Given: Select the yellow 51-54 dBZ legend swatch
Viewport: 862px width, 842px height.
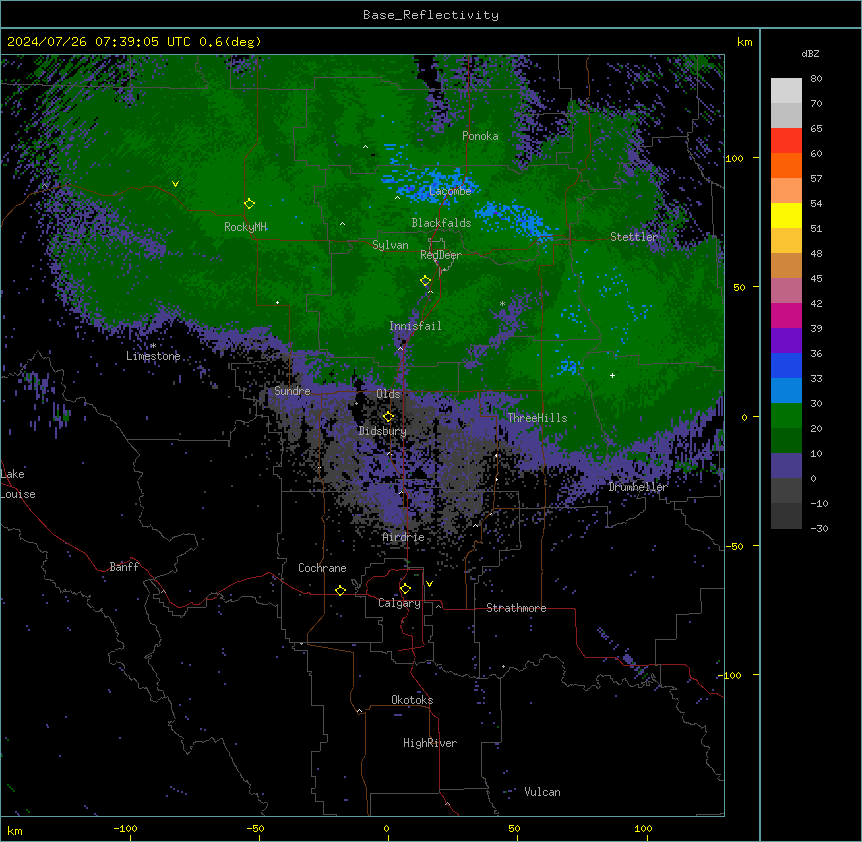Looking at the screenshot, I should (x=786, y=215).
